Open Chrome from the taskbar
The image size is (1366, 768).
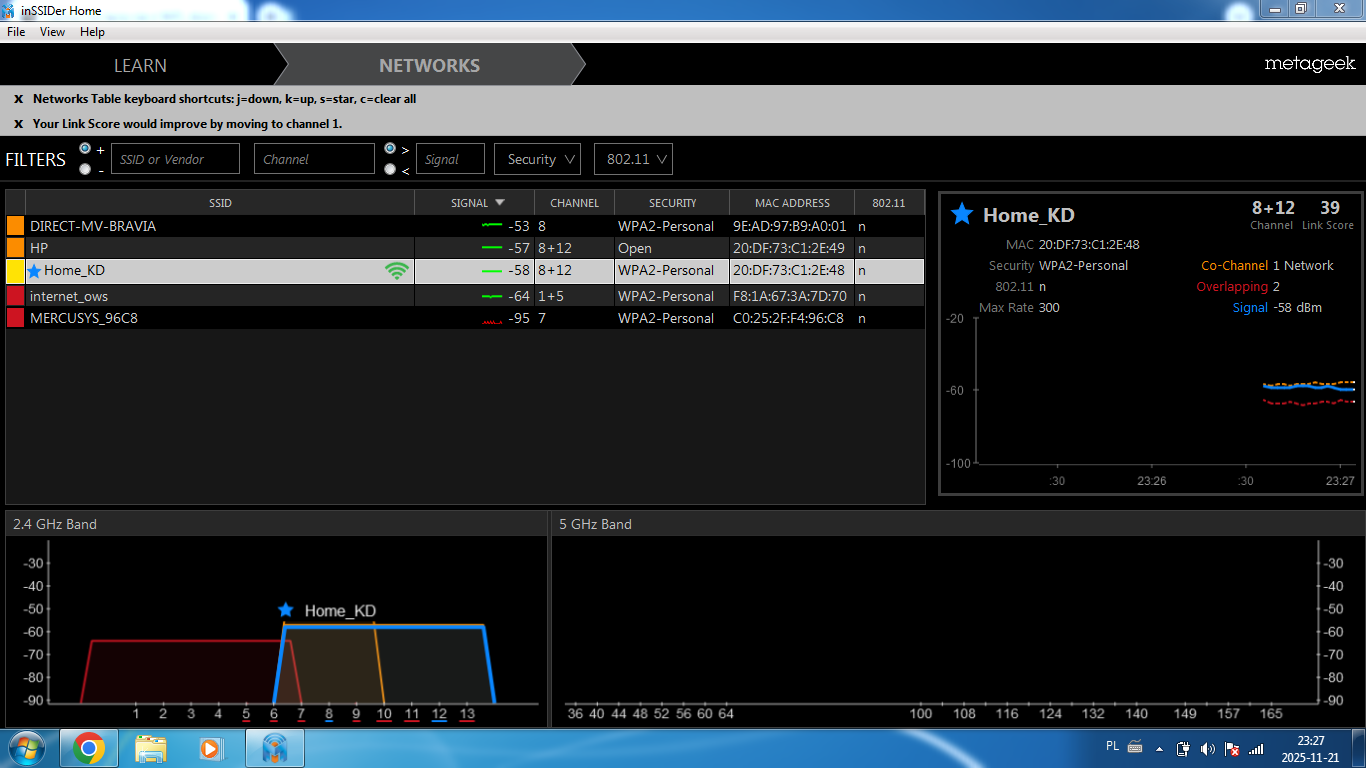click(x=89, y=748)
